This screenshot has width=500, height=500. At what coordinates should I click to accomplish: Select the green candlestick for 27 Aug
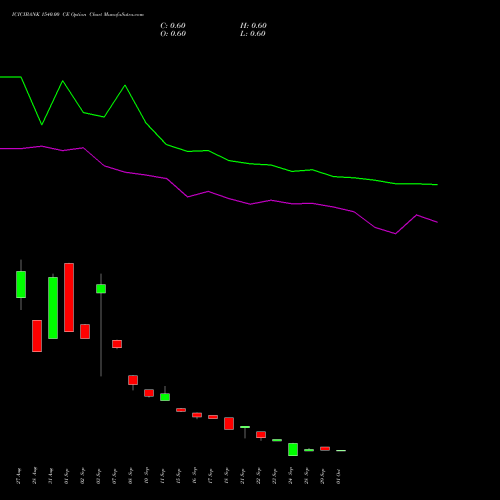click(x=21, y=284)
